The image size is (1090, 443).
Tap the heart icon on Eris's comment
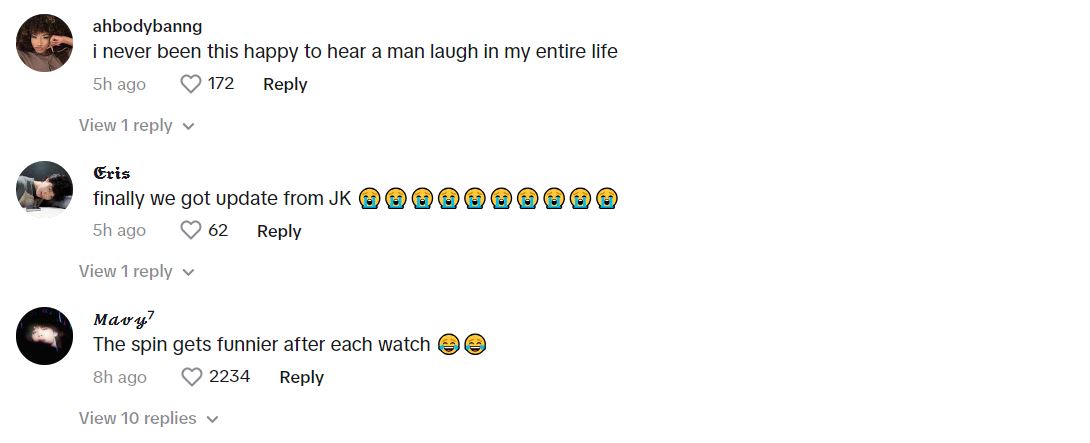190,230
